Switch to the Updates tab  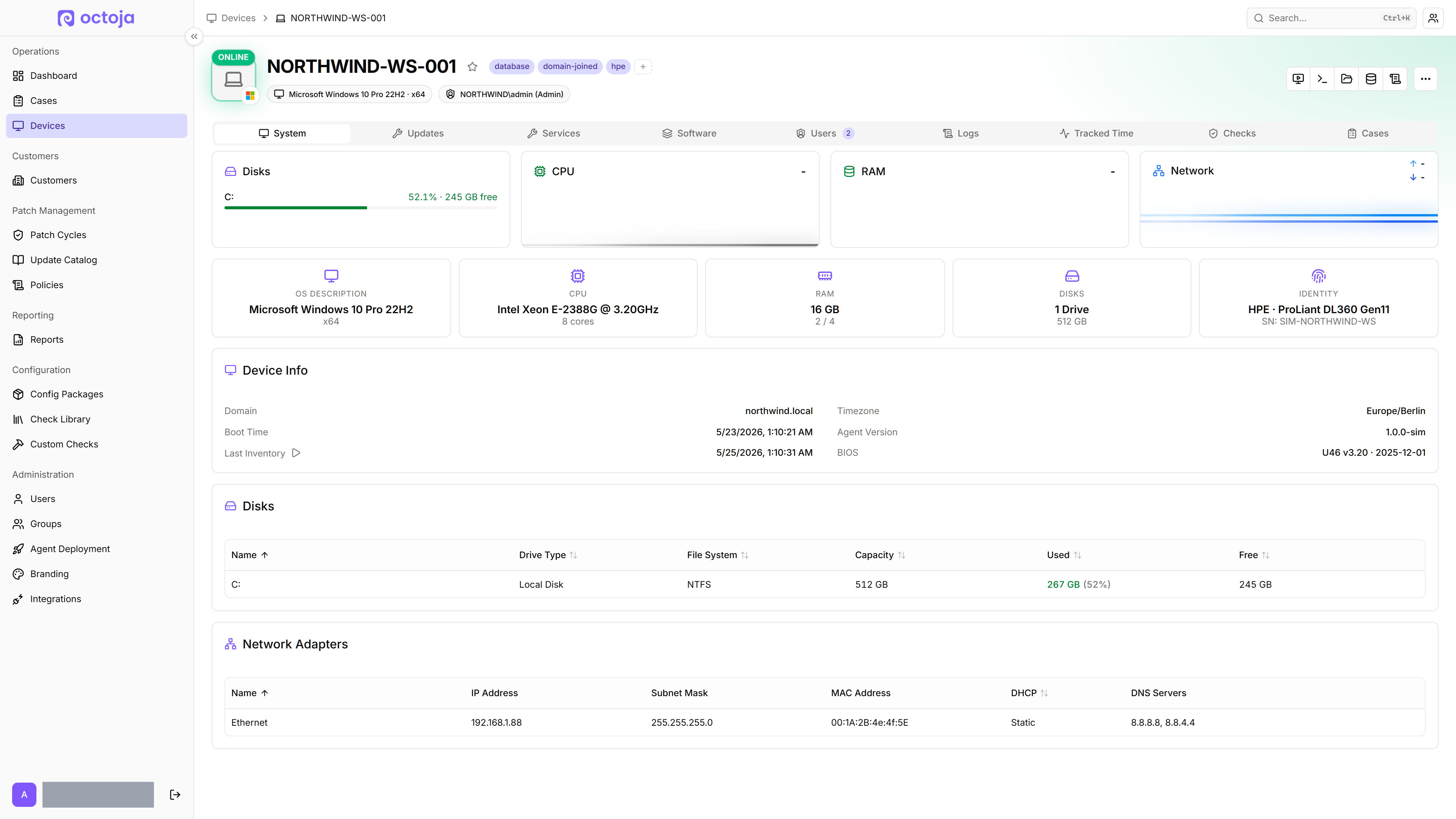click(x=418, y=133)
